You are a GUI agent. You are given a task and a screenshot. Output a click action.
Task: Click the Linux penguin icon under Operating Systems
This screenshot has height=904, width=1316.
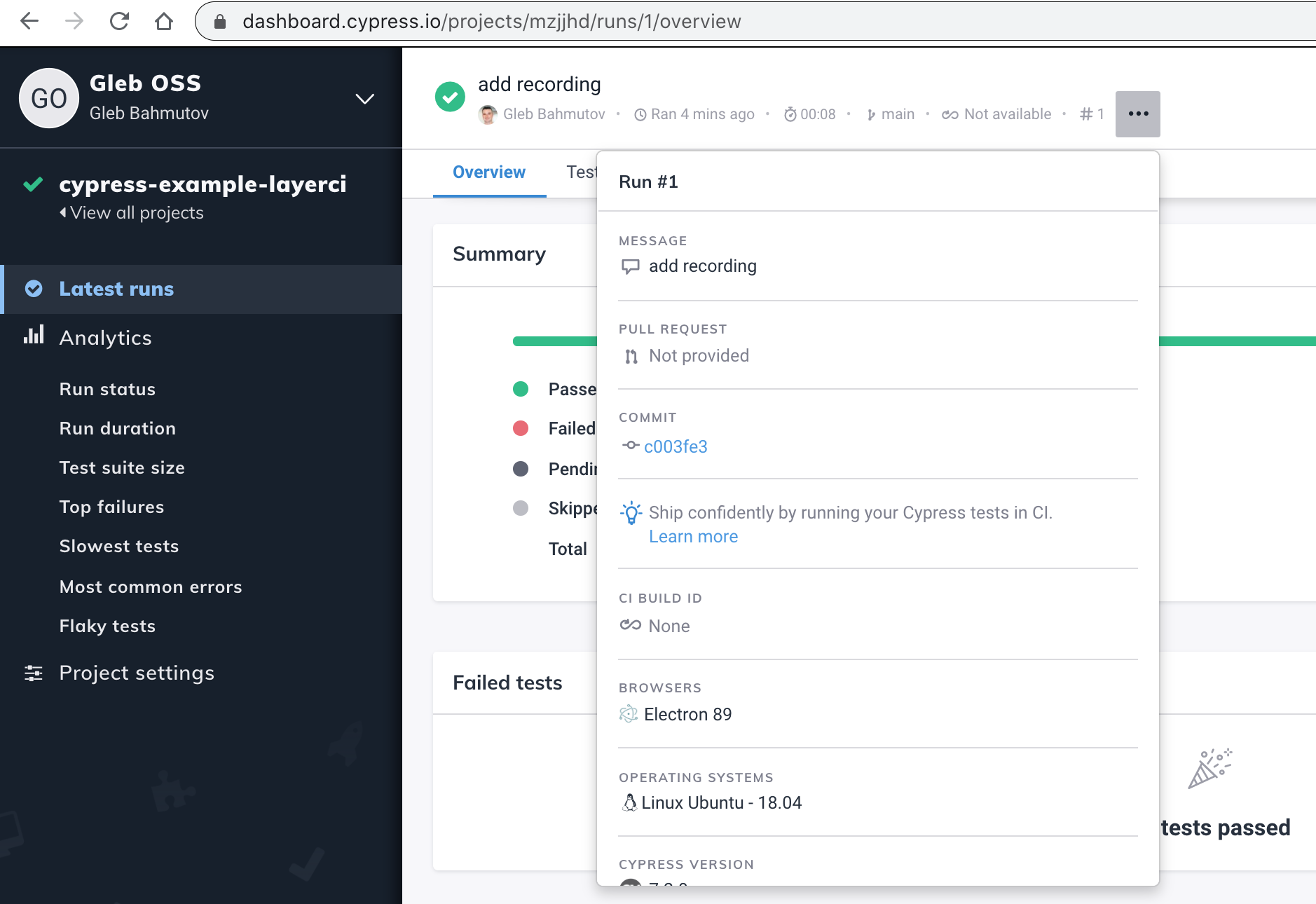click(629, 802)
